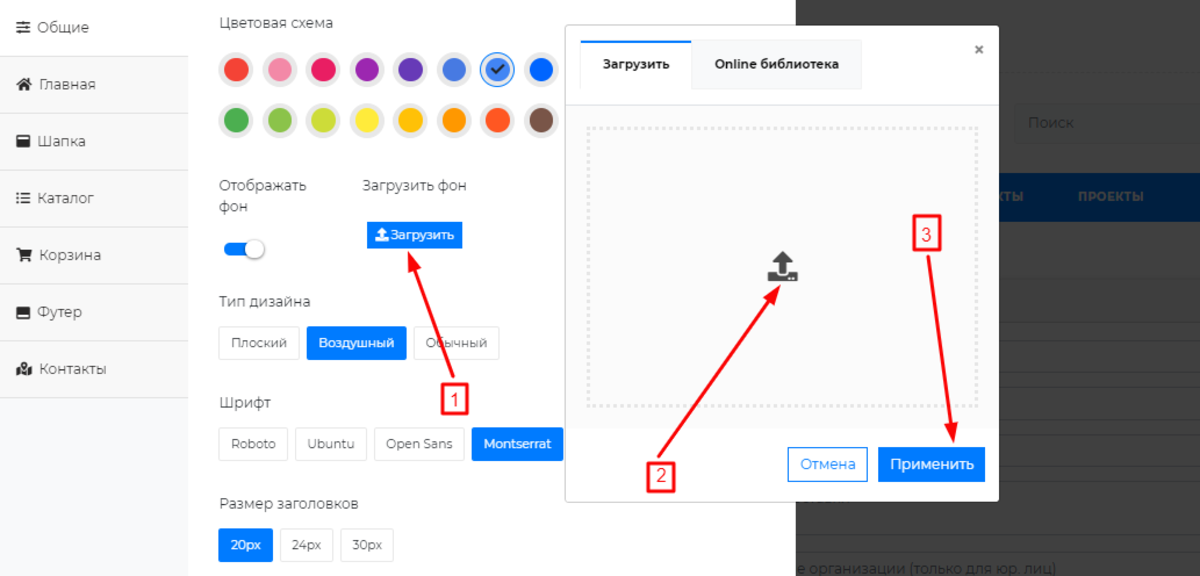Open the Загрузить tab in dialog

[635, 64]
